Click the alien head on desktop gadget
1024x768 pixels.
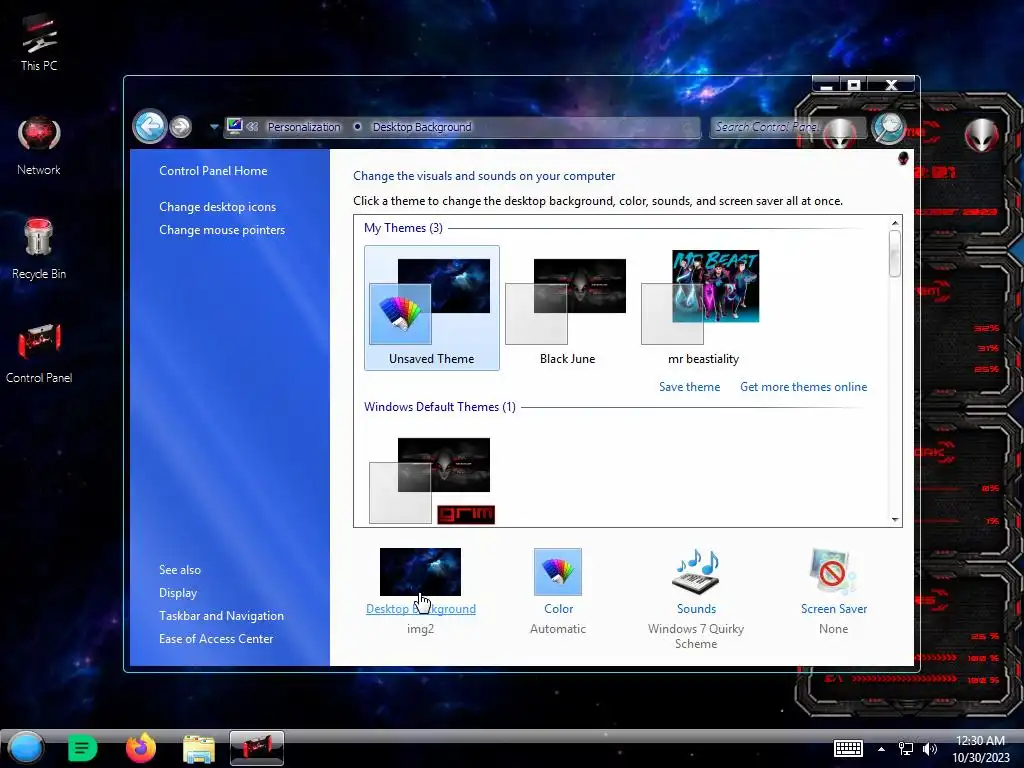[982, 135]
